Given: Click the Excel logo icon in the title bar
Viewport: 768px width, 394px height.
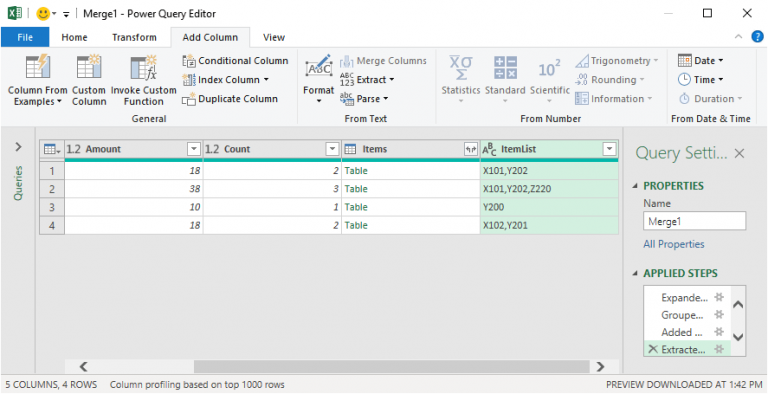Looking at the screenshot, I should click(14, 14).
